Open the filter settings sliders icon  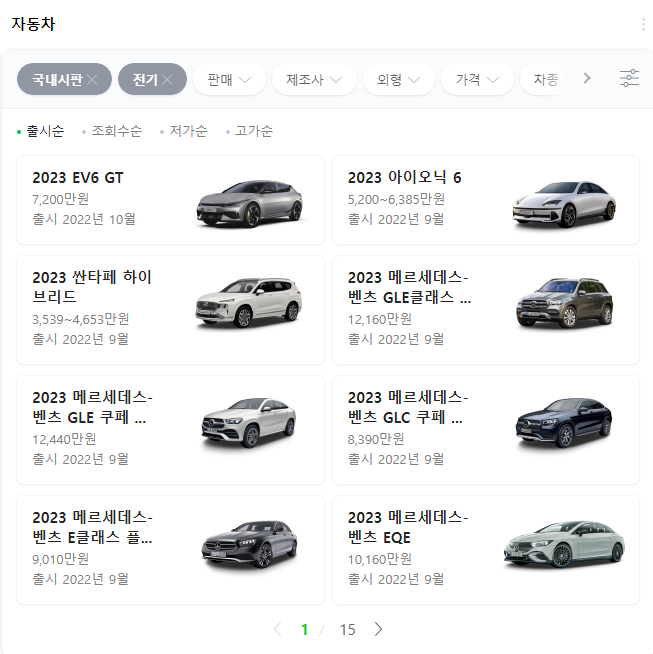[x=629, y=78]
